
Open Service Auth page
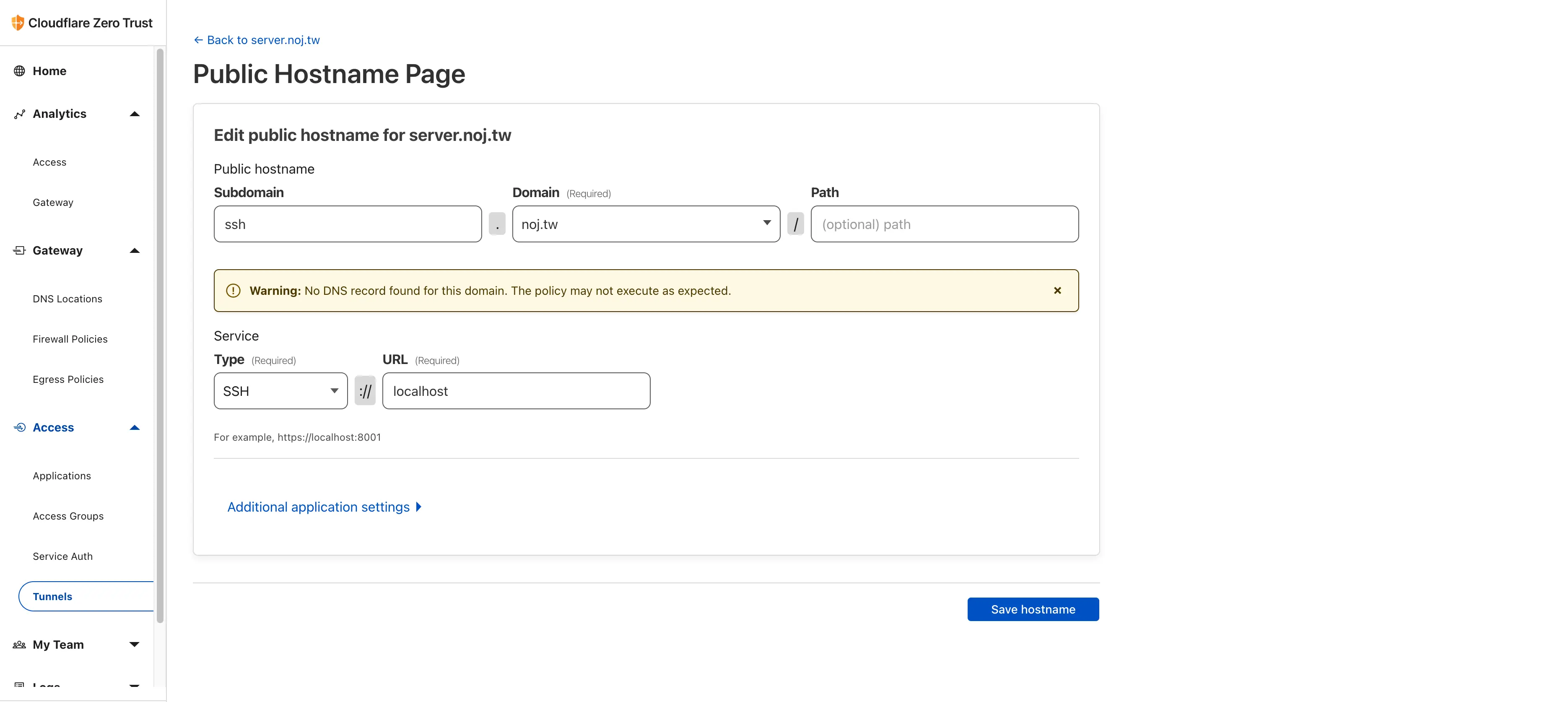(63, 556)
